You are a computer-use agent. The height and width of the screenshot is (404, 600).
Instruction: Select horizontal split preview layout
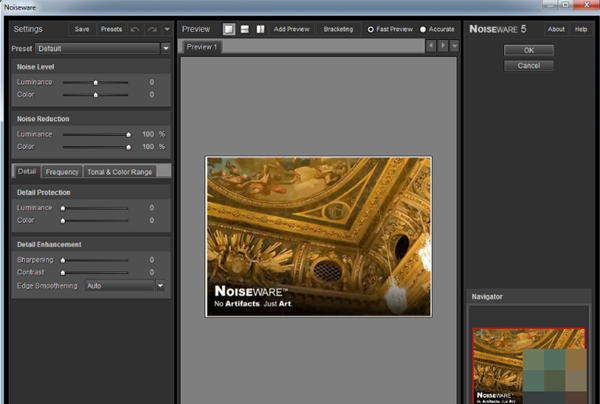pos(244,29)
